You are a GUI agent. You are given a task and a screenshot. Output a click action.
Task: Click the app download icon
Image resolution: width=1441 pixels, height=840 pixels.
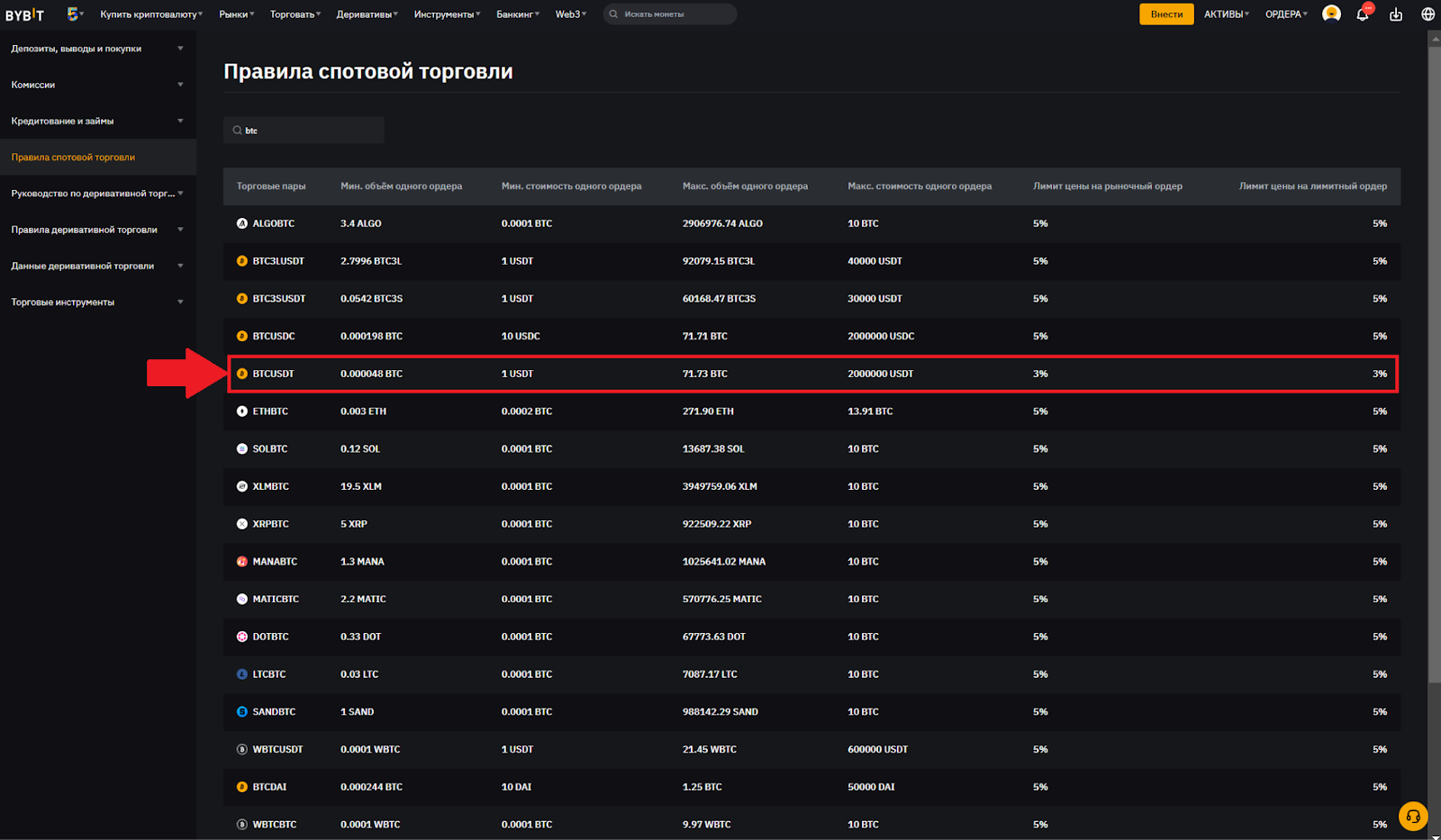pyautogui.click(x=1396, y=14)
